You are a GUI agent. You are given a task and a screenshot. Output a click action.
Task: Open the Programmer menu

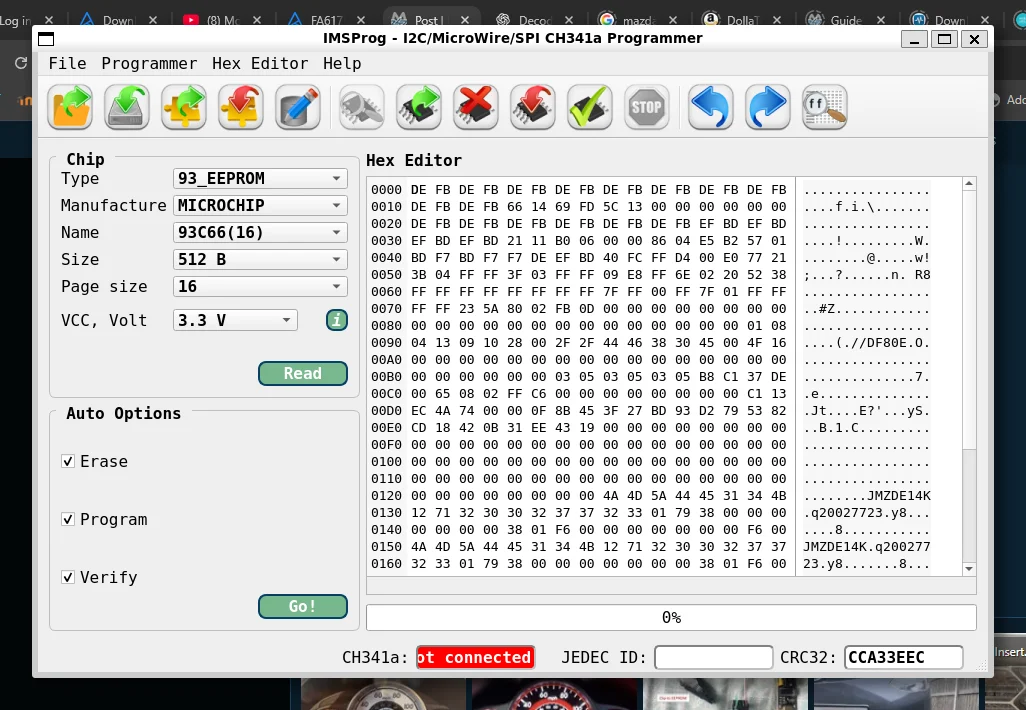tap(149, 64)
